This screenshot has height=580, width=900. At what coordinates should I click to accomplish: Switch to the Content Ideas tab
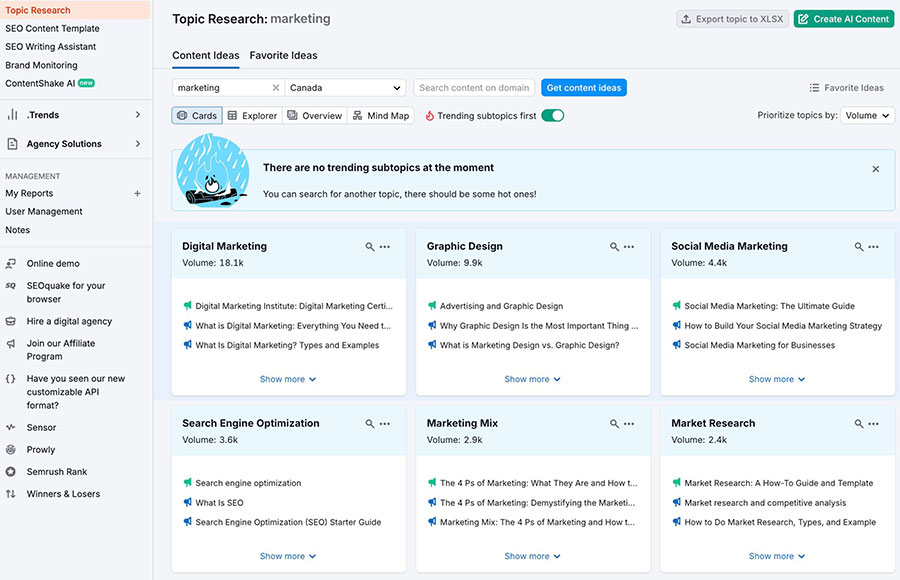pos(205,56)
